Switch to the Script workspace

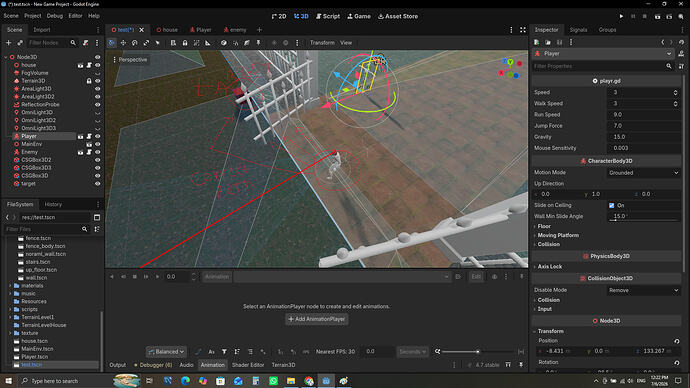pos(328,16)
